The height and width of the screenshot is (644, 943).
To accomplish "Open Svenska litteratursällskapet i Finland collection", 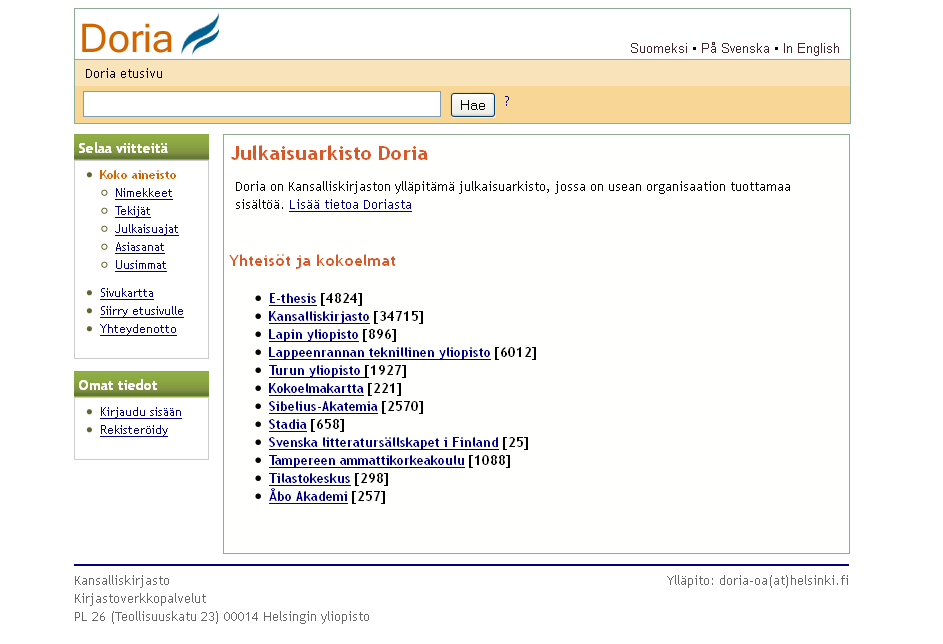I will (x=384, y=443).
